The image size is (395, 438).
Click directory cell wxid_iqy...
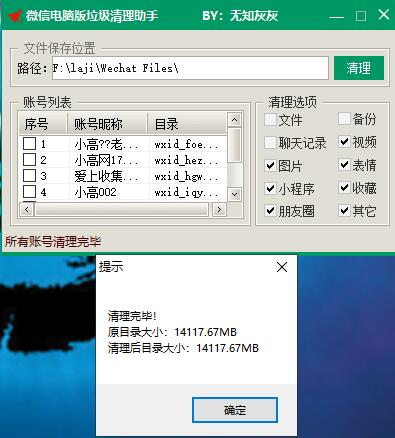point(186,192)
